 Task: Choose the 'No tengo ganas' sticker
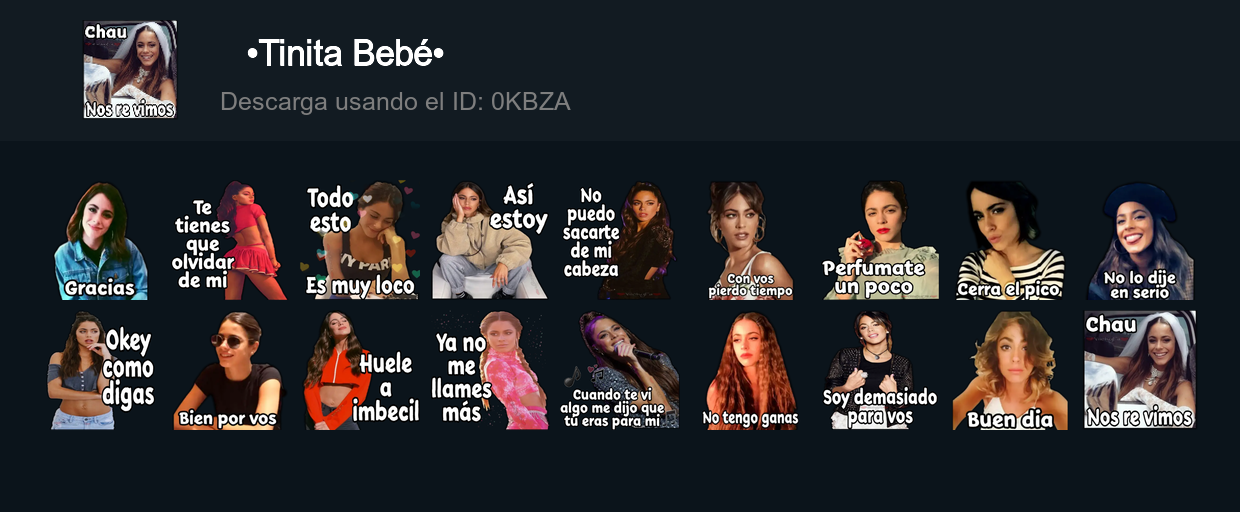[x=750, y=370]
